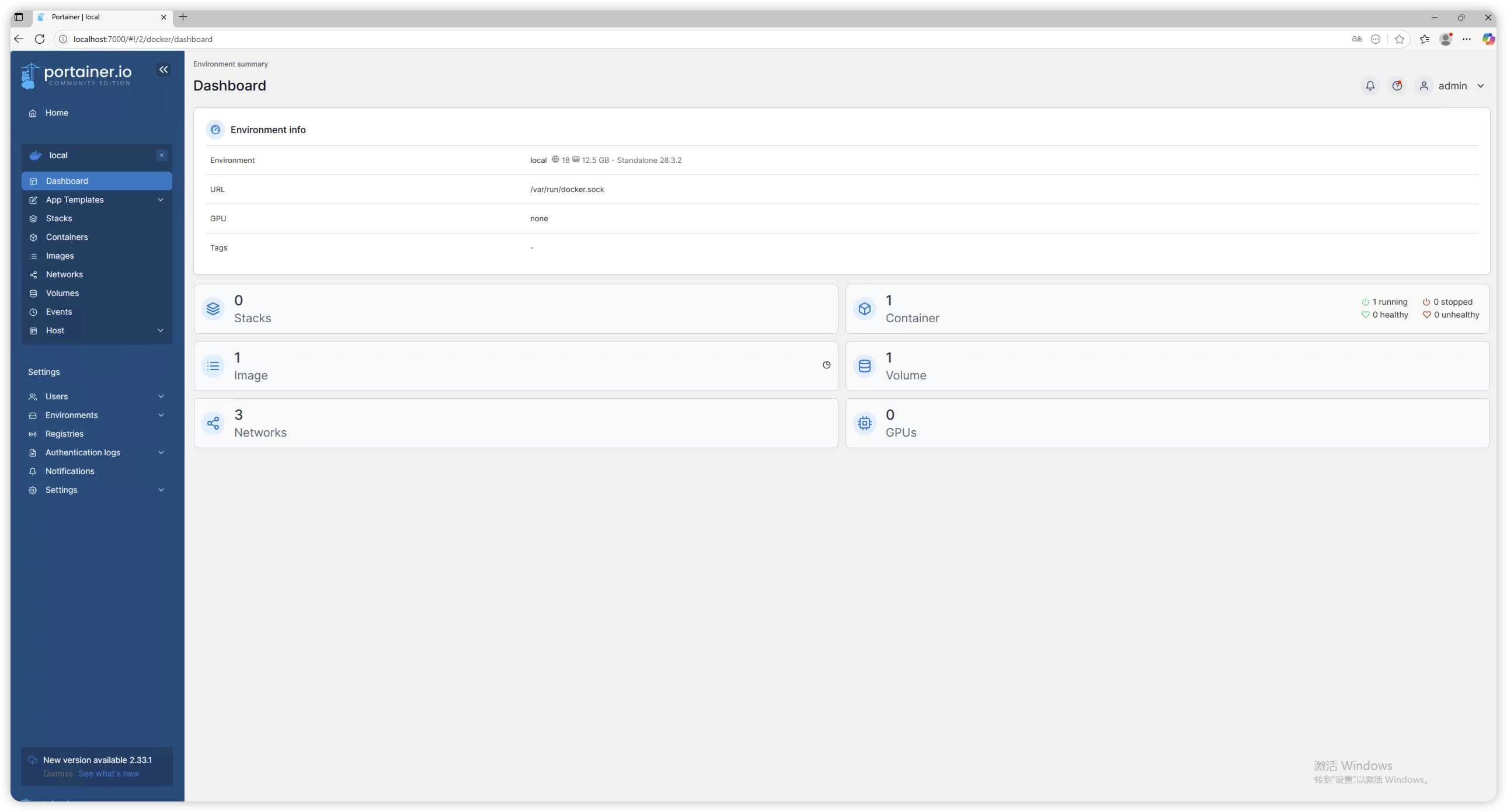Click the 0 unhealthy status
The height and width of the screenshot is (812, 1507).
pyautogui.click(x=1451, y=315)
